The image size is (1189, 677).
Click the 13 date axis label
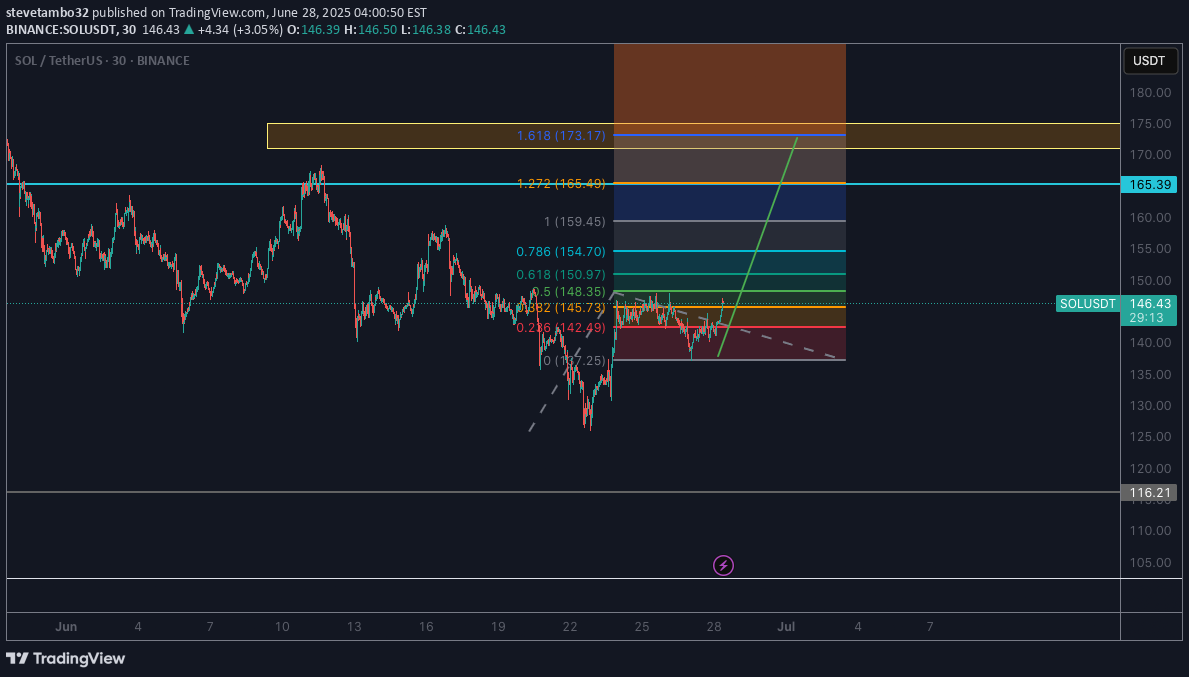354,627
